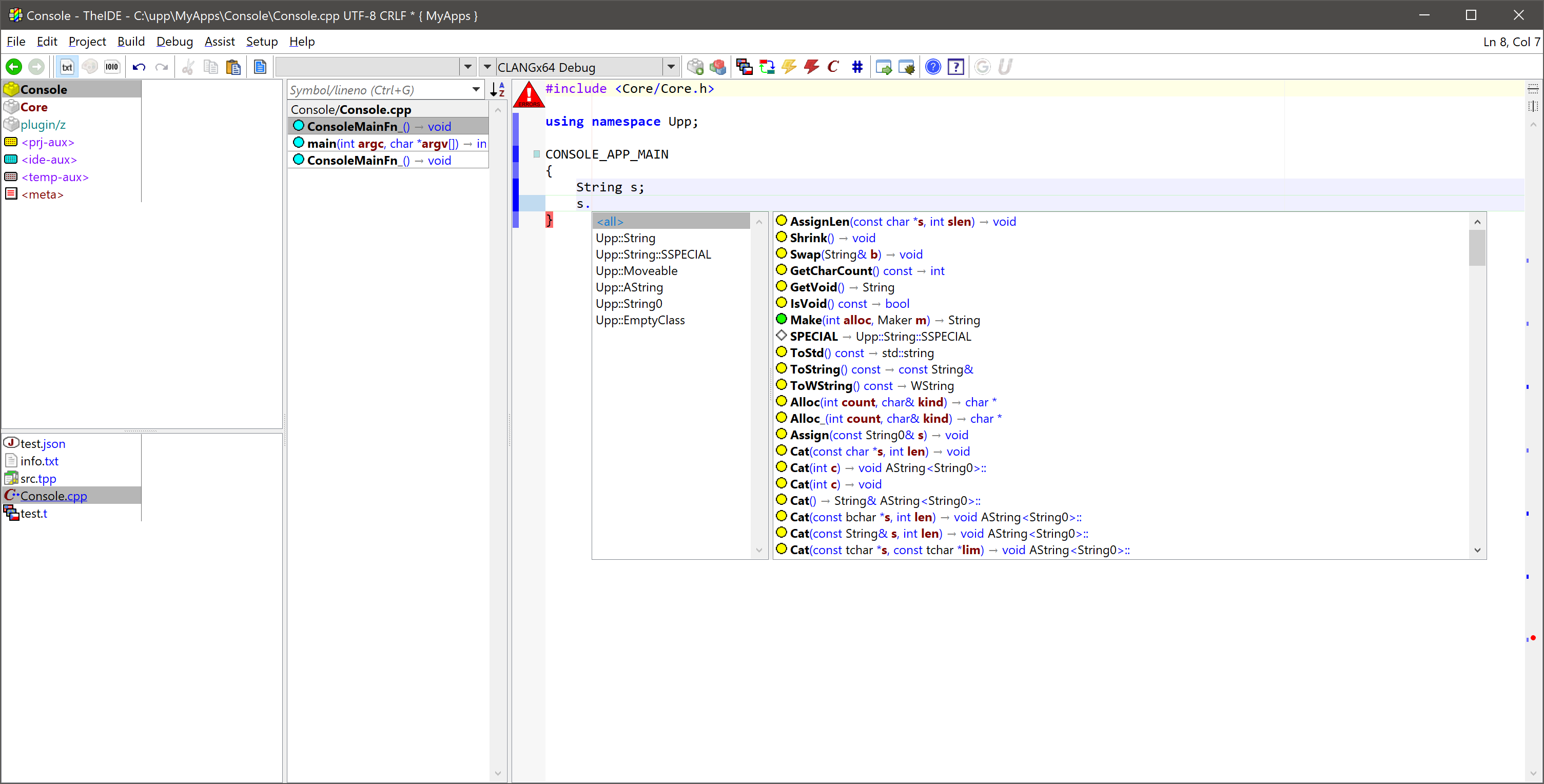The height and width of the screenshot is (784, 1544).
Task: Open Console.cpp in the file list
Action: point(53,496)
